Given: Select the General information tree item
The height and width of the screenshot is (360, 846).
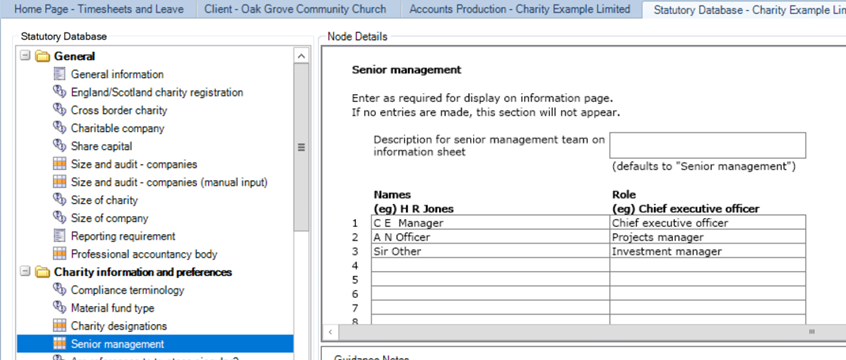Looking at the screenshot, I should [117, 74].
